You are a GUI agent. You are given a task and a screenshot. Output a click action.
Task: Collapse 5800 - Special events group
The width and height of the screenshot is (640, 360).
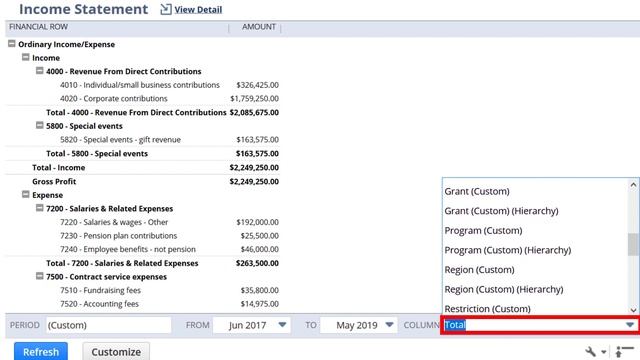[40, 125]
